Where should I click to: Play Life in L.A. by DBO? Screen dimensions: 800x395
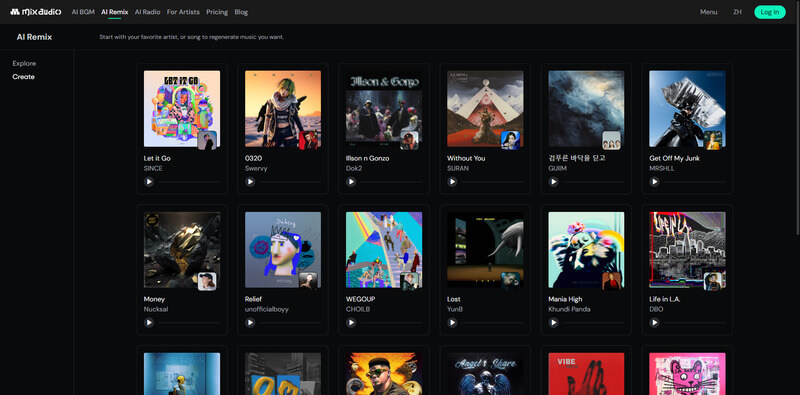point(654,323)
